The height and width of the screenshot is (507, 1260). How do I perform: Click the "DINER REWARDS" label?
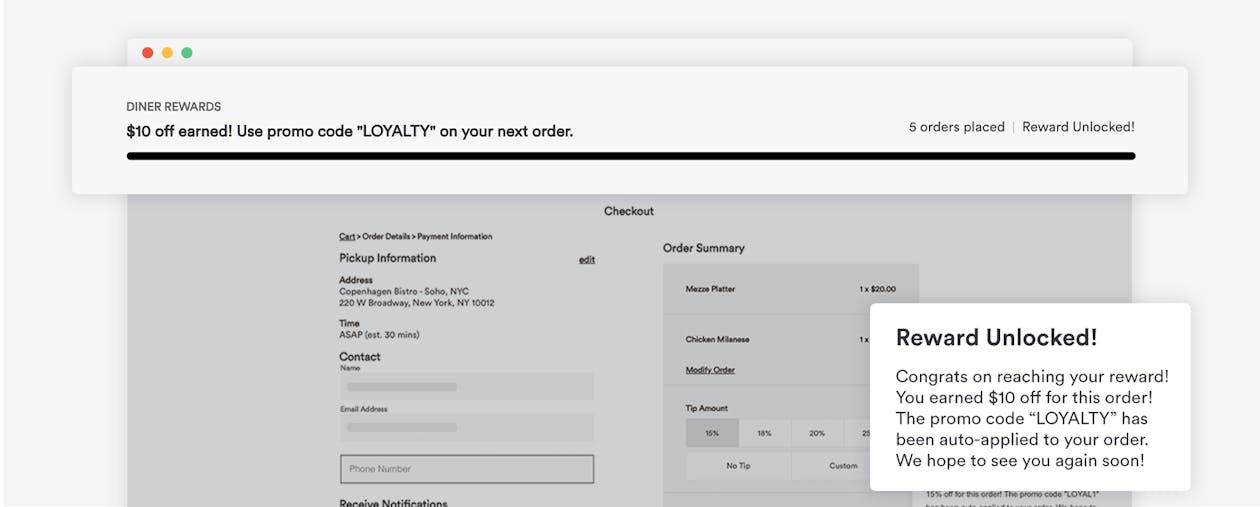click(x=174, y=107)
